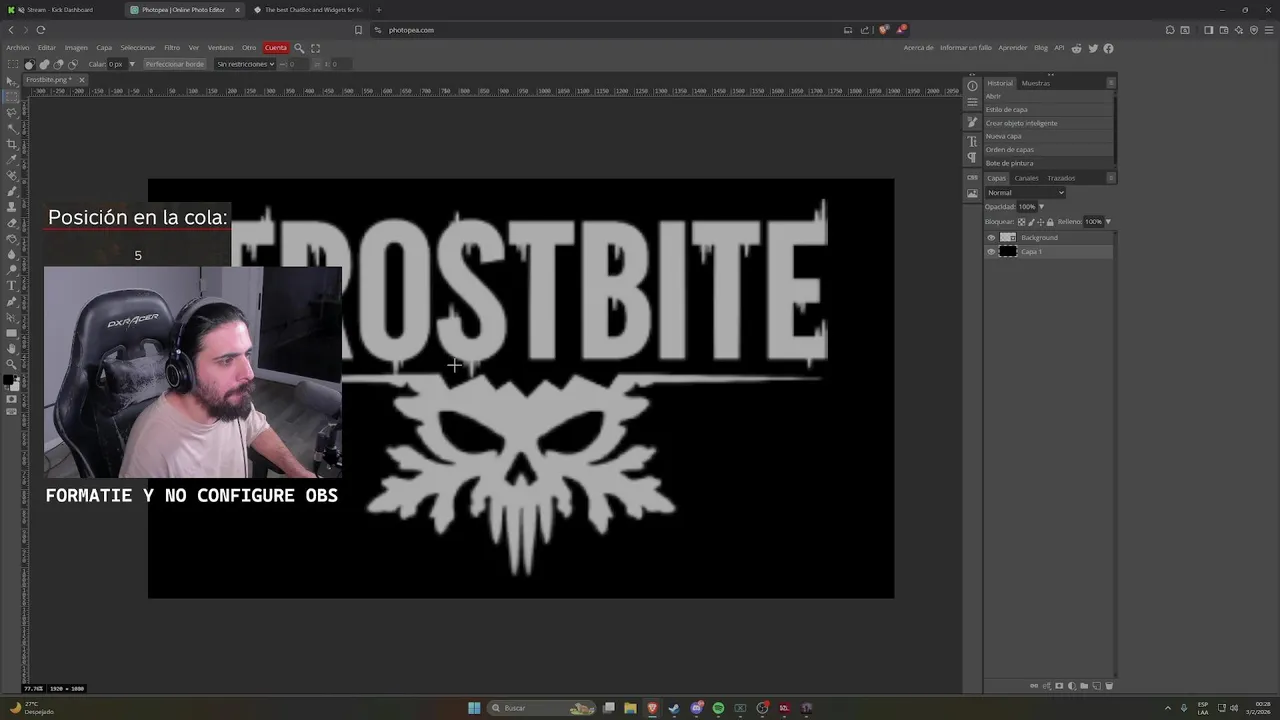Open the Paragraph panel icon
The width and height of the screenshot is (1280, 720).
[972, 158]
